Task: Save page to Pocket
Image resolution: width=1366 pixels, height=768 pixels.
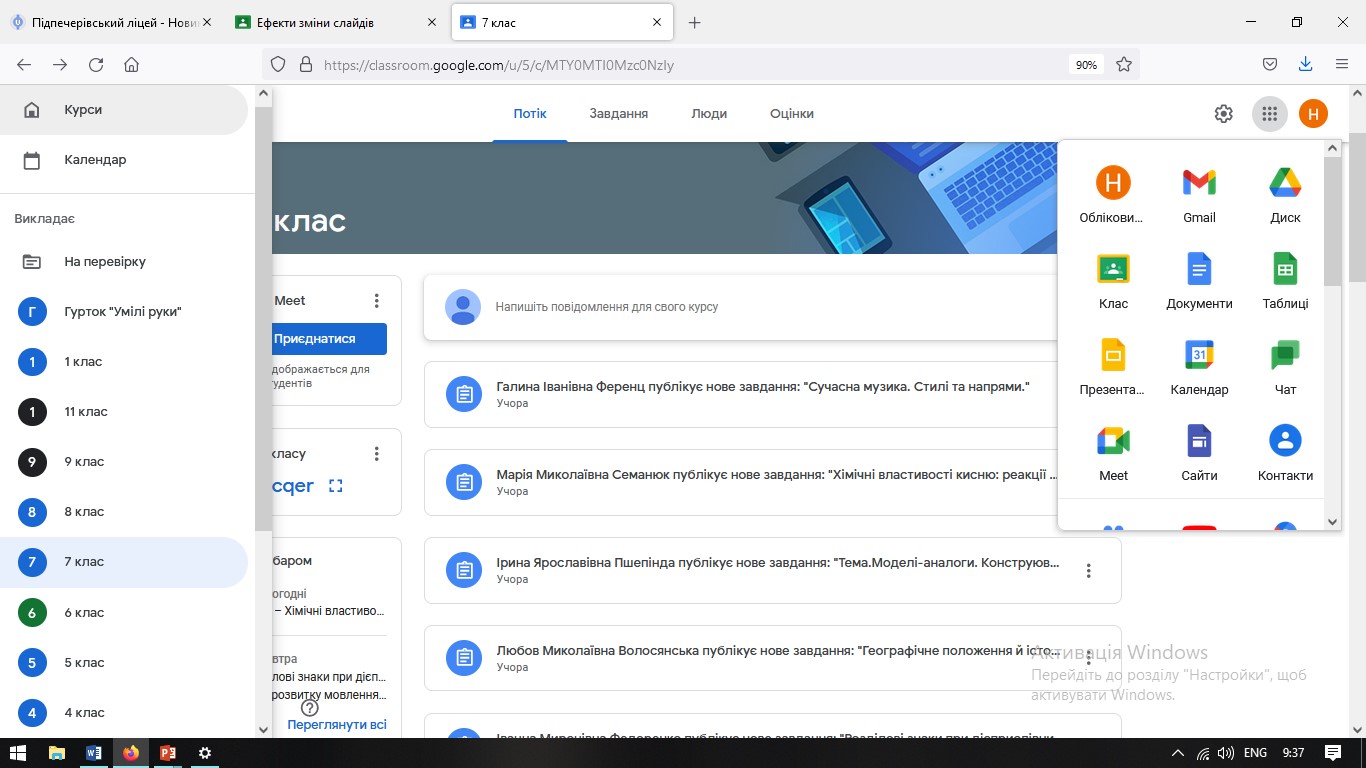Action: click(1269, 64)
